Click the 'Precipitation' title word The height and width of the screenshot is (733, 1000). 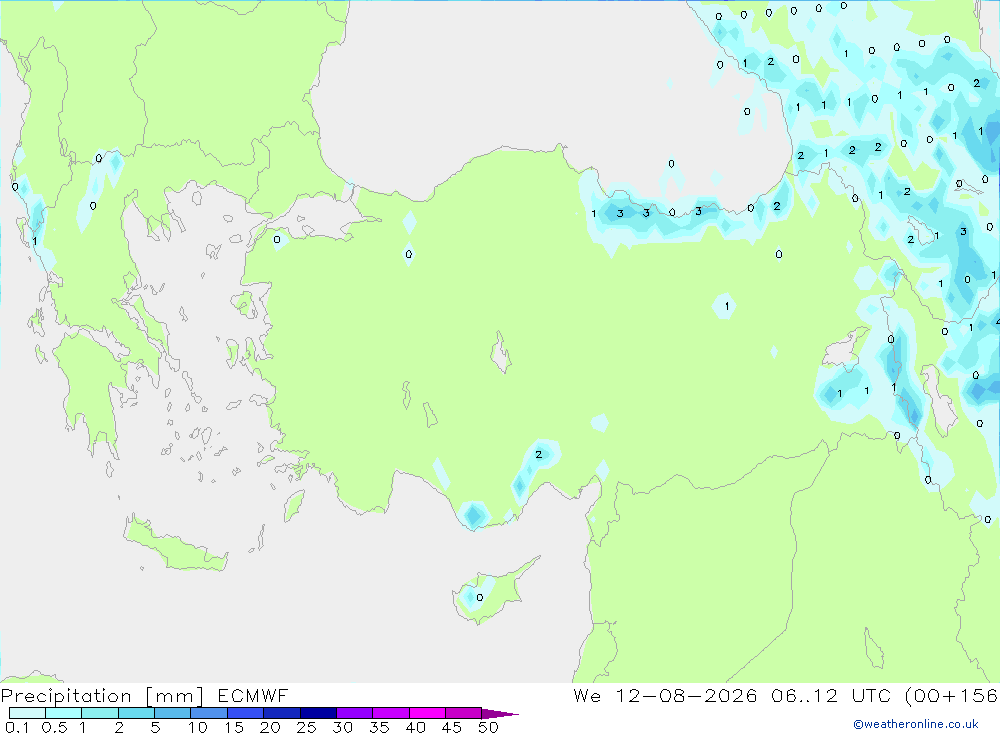66,696
